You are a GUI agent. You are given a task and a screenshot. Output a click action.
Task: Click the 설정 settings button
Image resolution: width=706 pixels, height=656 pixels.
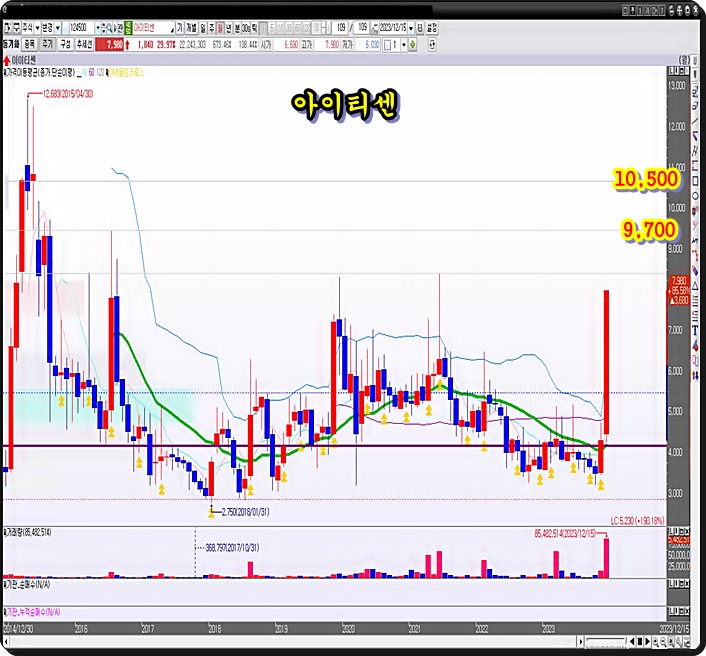point(432,28)
